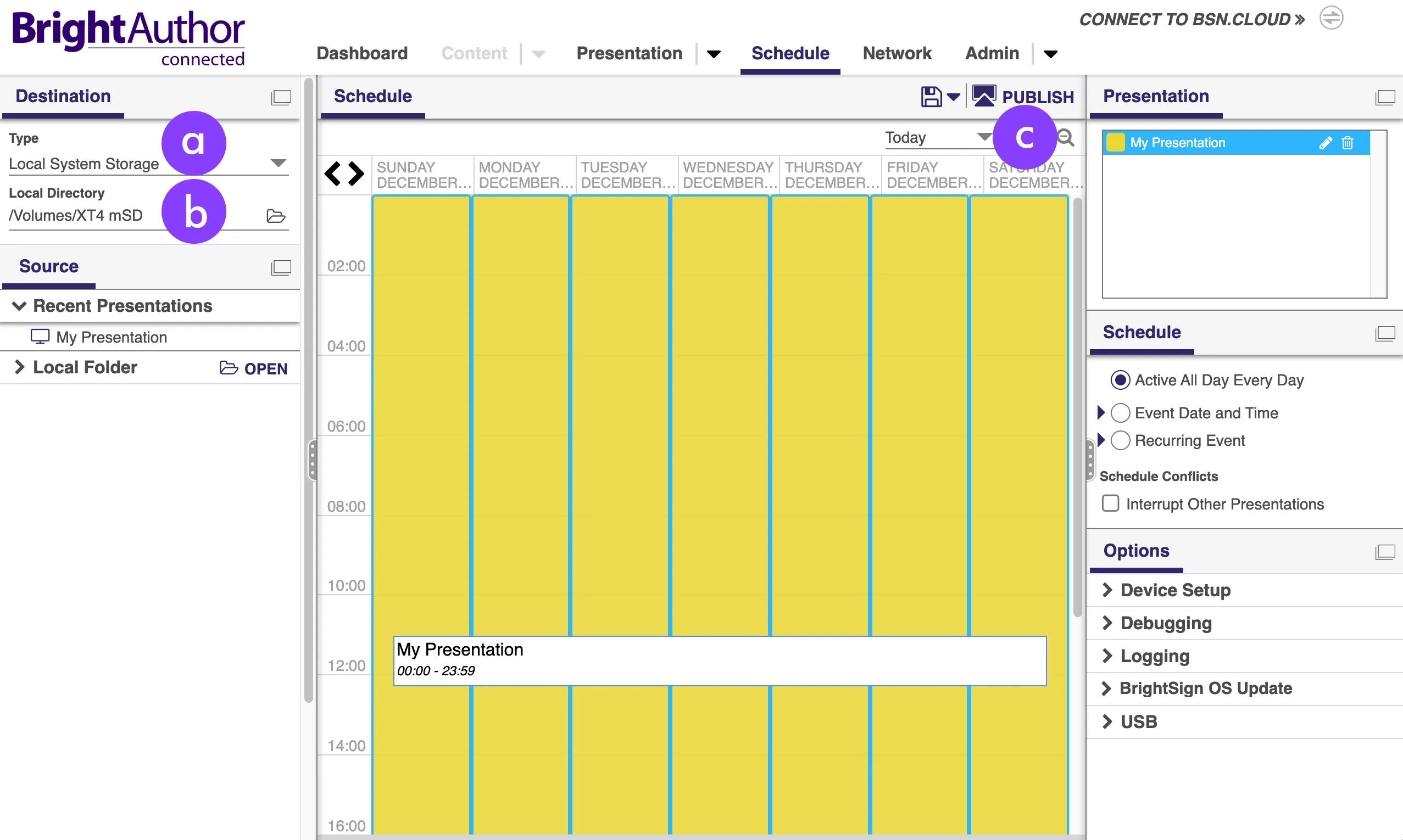Collapse the Destination panel icon
The image size is (1403, 840).
coord(281,97)
